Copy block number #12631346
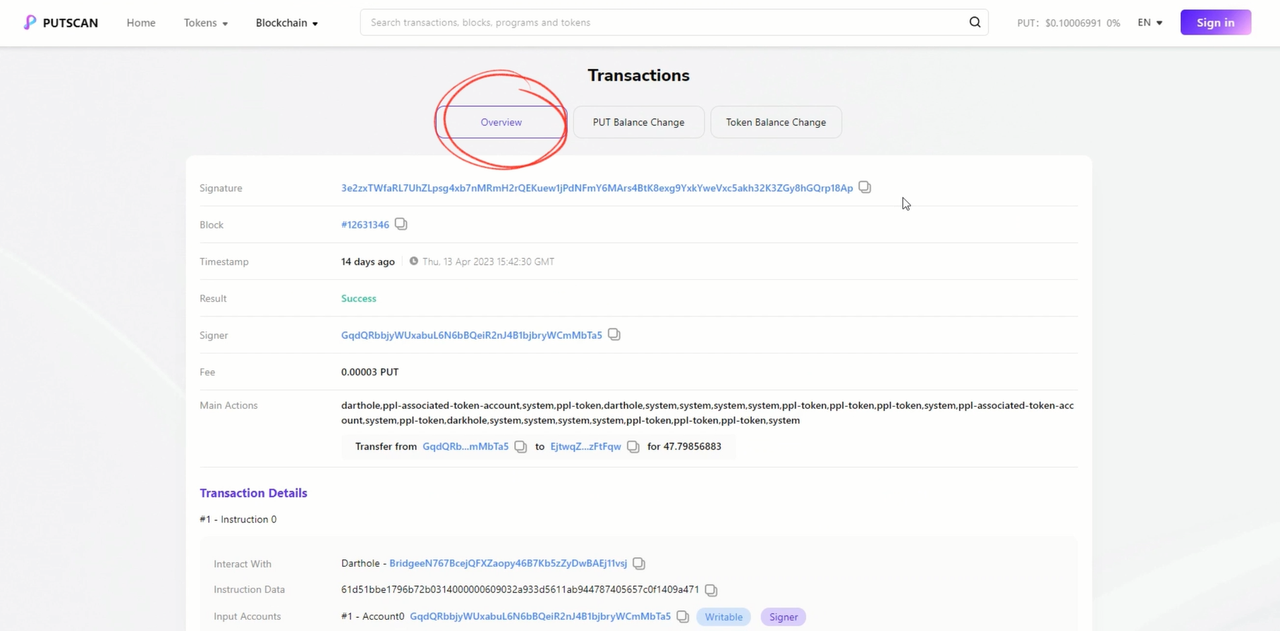The width and height of the screenshot is (1280, 631). (401, 225)
